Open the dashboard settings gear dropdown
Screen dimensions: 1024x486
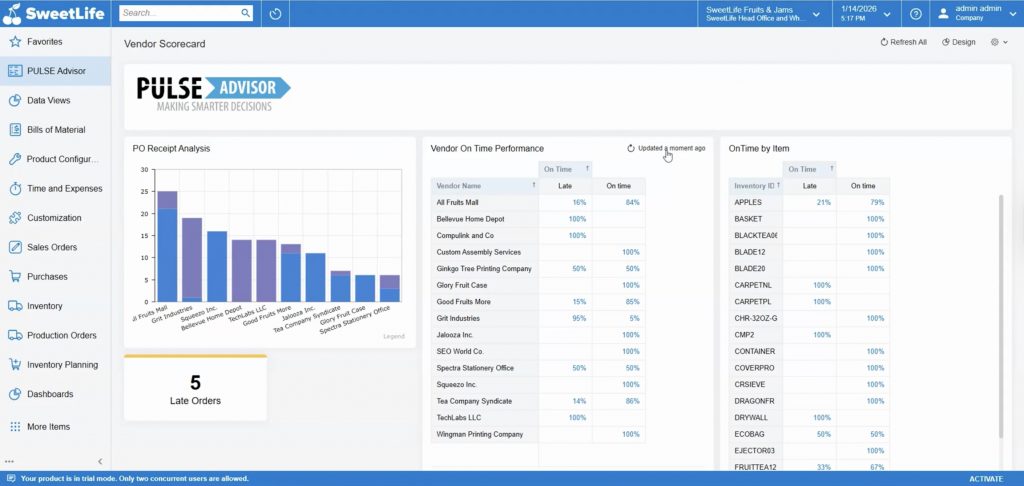click(x=998, y=42)
